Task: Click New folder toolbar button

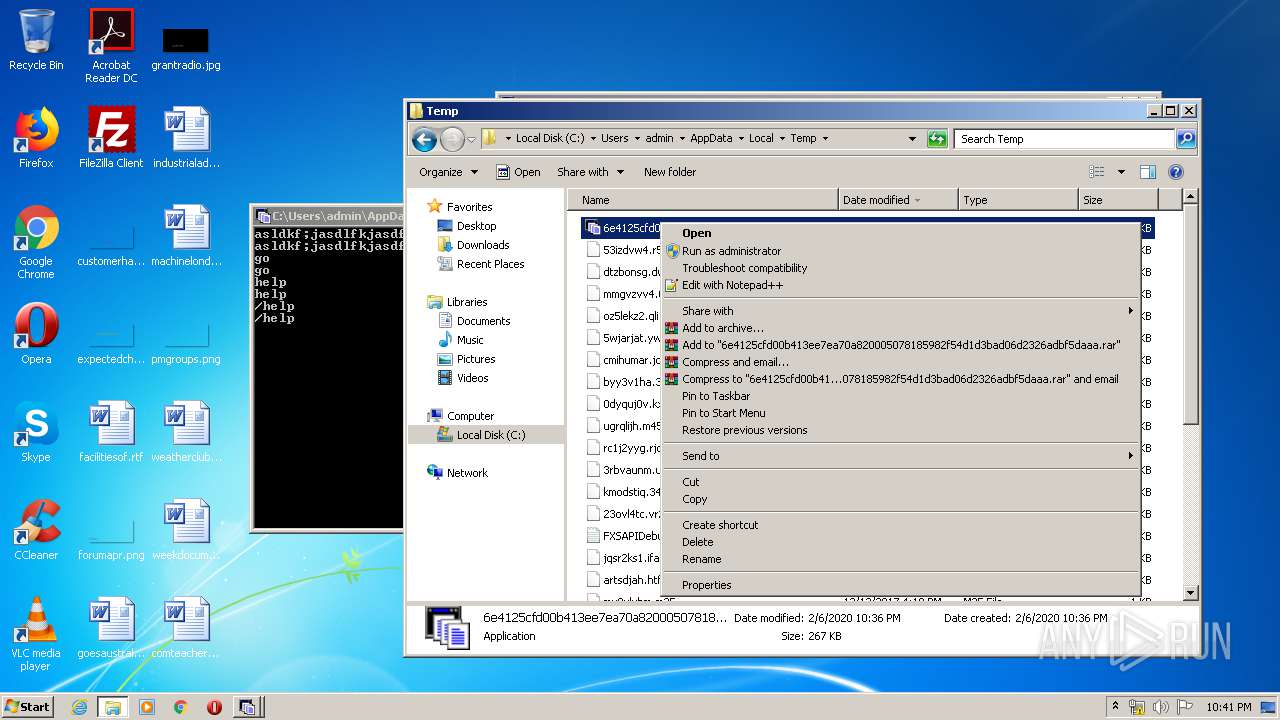Action: (x=670, y=172)
